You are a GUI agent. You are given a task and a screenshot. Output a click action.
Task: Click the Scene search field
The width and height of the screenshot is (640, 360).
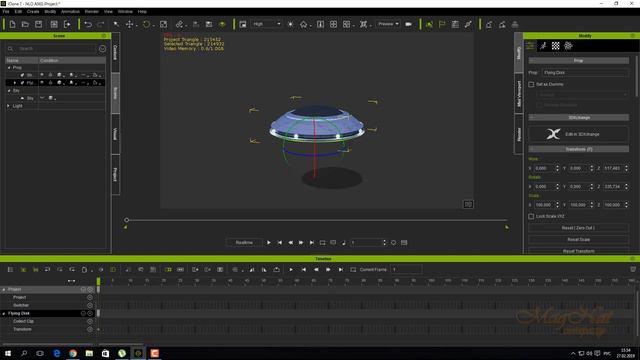52,49
